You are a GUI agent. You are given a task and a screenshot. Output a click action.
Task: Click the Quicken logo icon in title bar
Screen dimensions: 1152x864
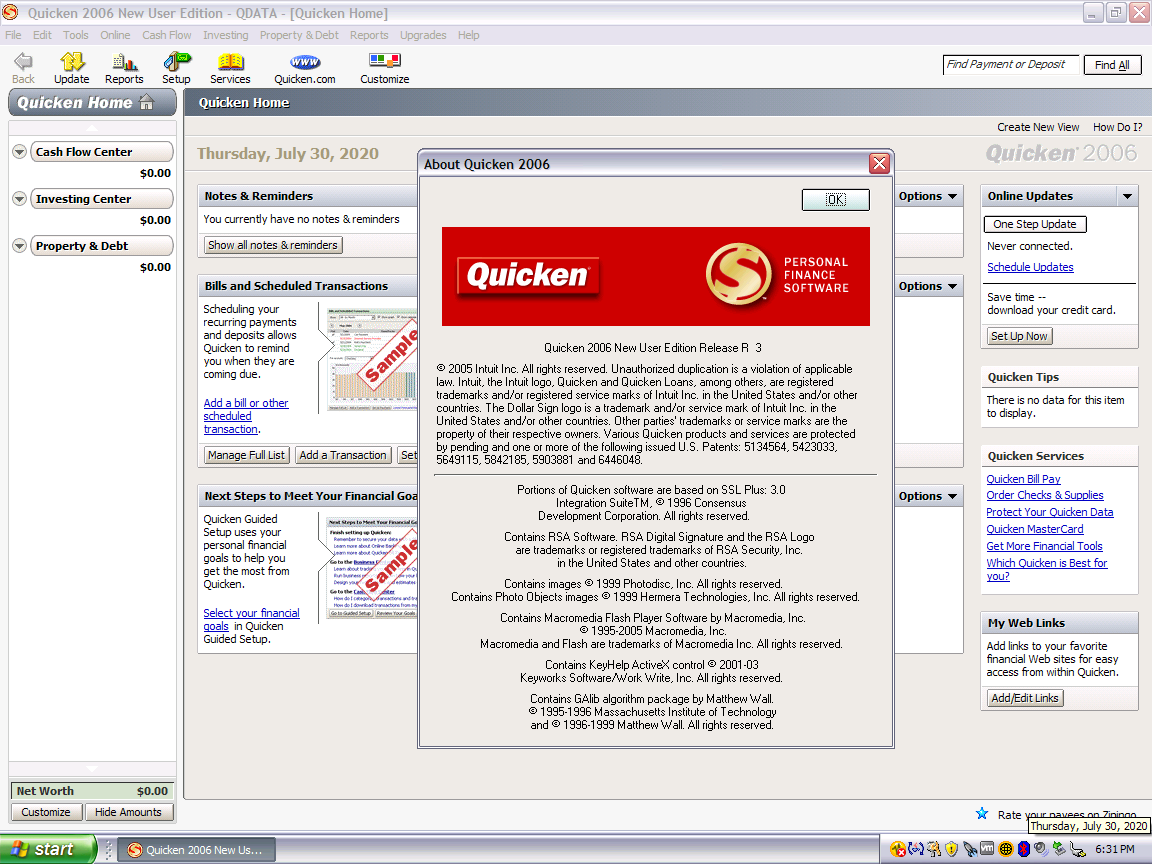[x=10, y=12]
